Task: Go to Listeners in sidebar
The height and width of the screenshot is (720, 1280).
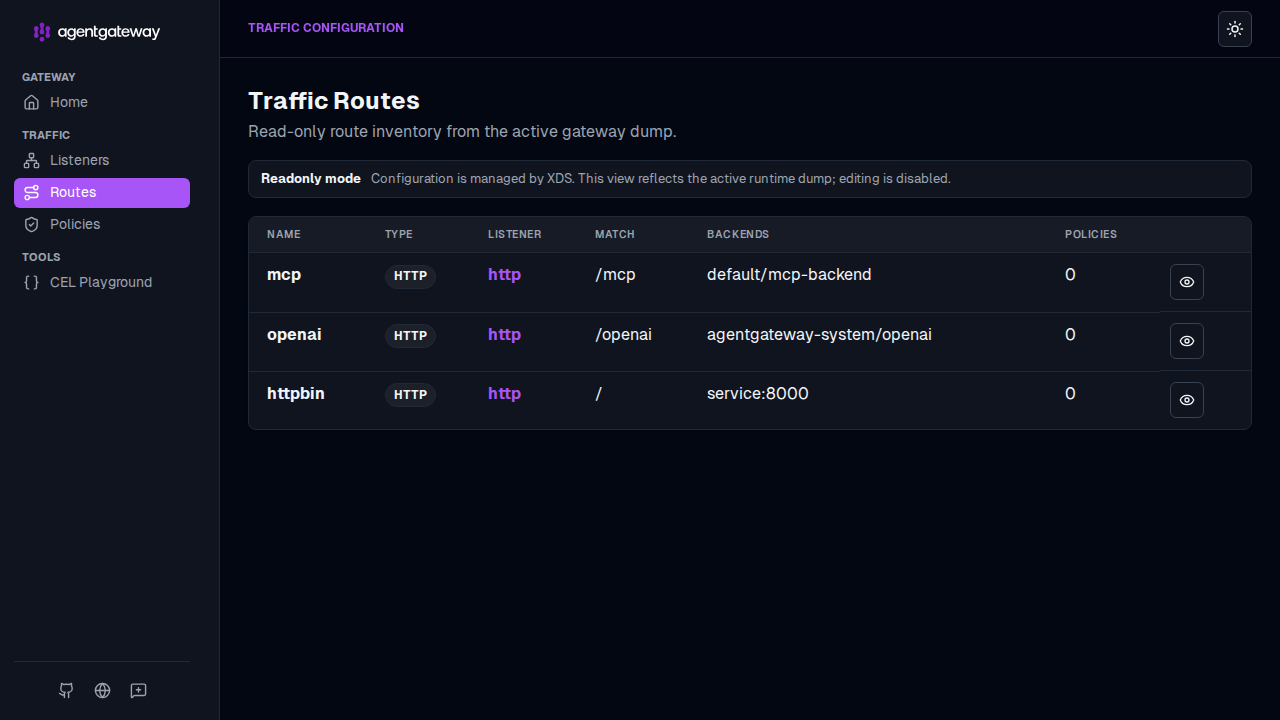Action: pos(102,160)
